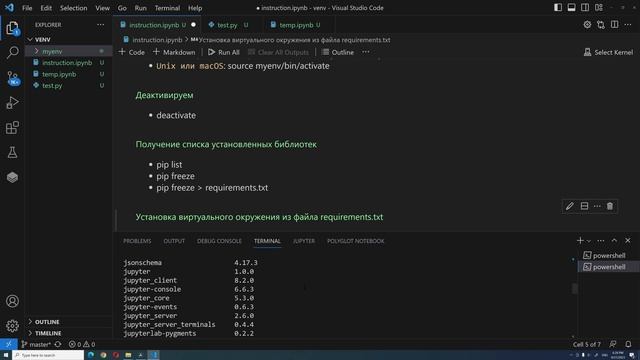Open the errors and warnings status entry
Viewport: 640px width, 360px height.
82,344
